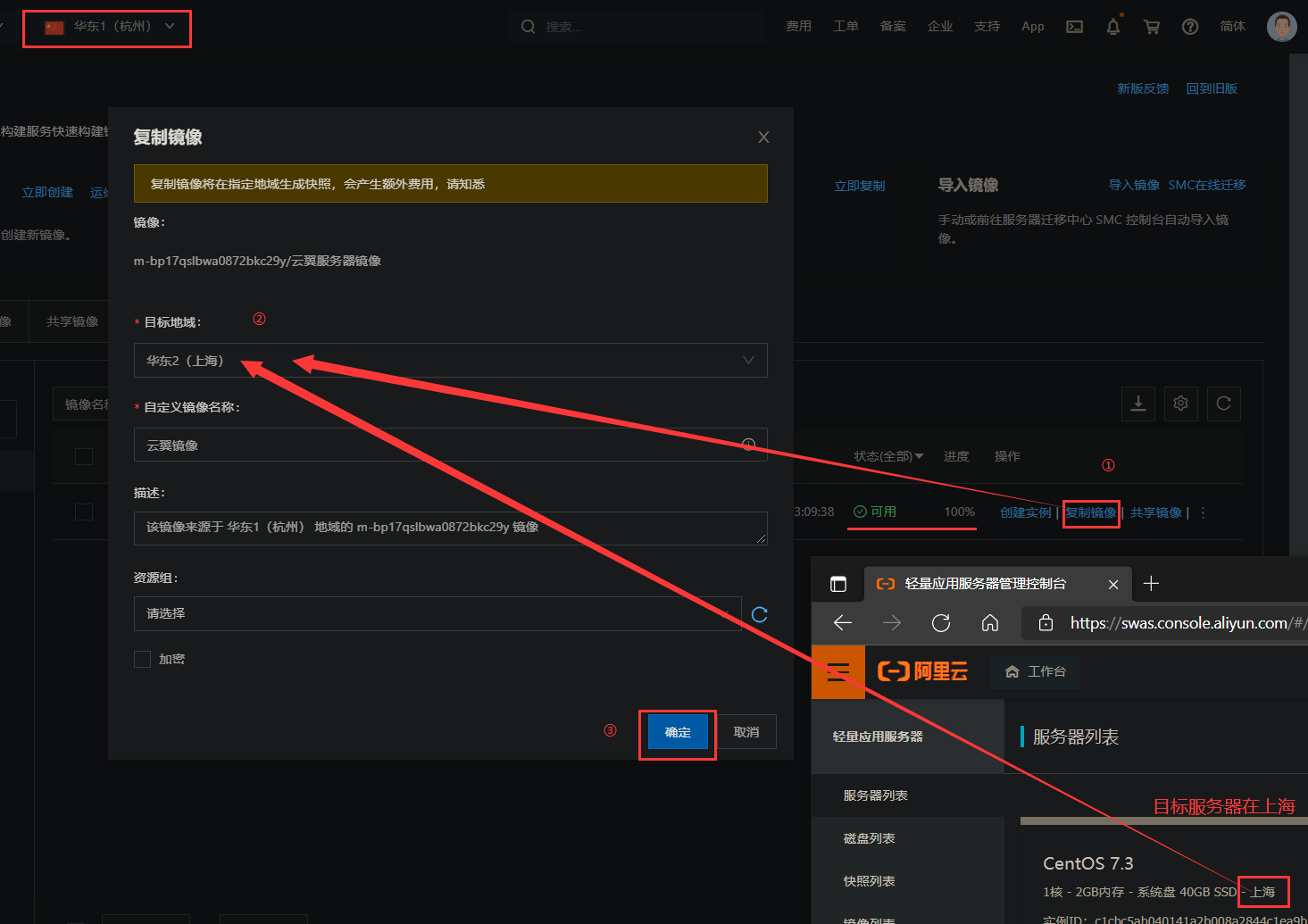Image resolution: width=1308 pixels, height=924 pixels.
Task: Open the 费用 top menu item
Action: (798, 27)
